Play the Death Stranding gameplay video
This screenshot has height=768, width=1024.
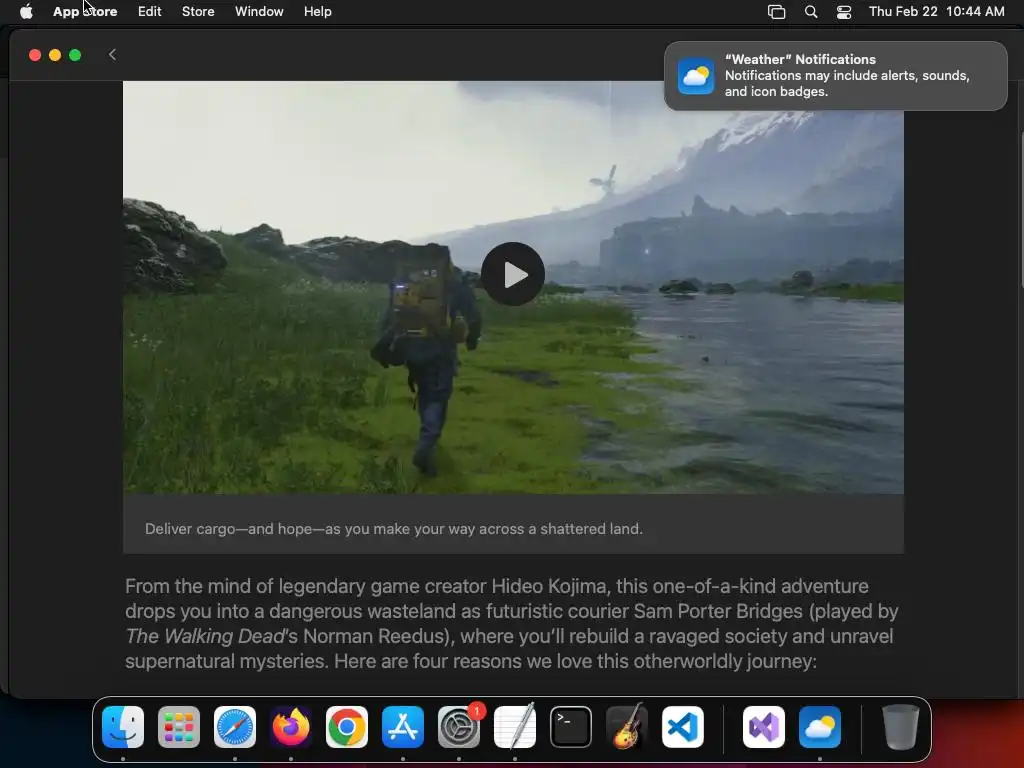click(x=513, y=274)
